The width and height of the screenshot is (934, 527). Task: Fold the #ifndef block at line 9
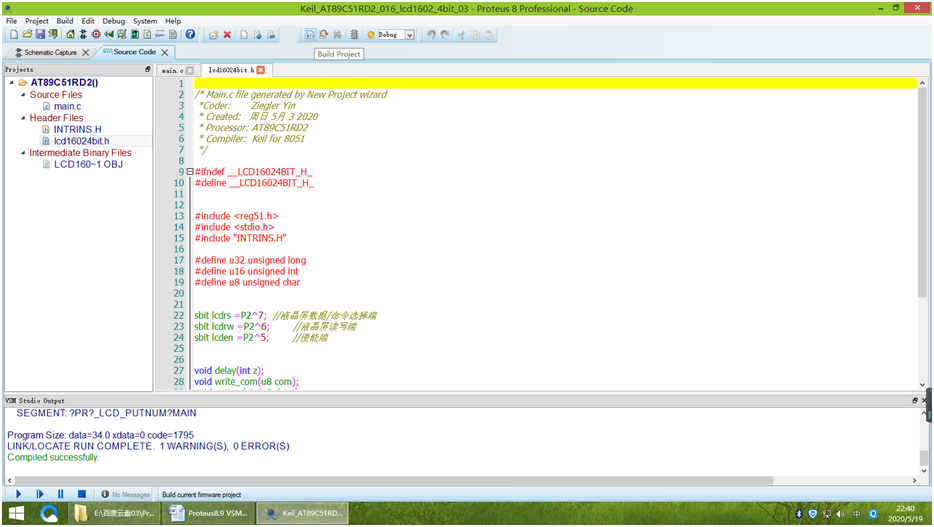(x=190, y=171)
